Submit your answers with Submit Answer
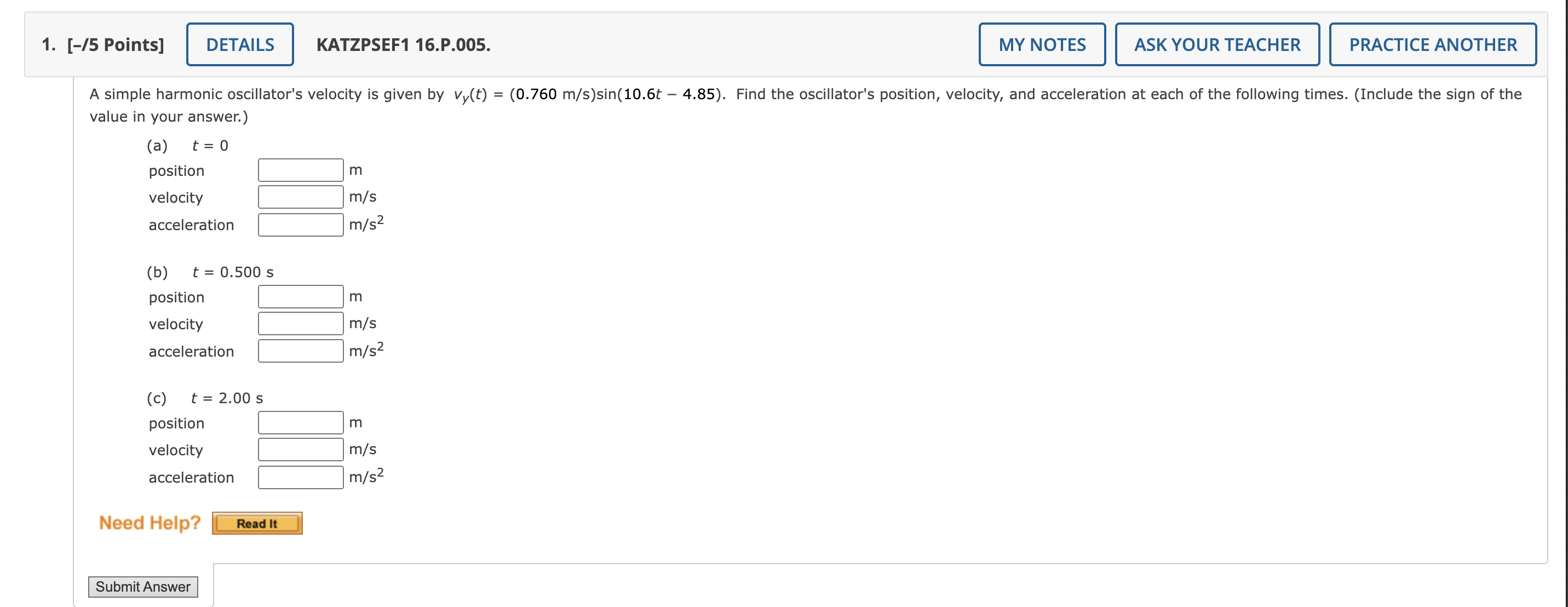Viewport: 1568px width, 607px height. [143, 586]
